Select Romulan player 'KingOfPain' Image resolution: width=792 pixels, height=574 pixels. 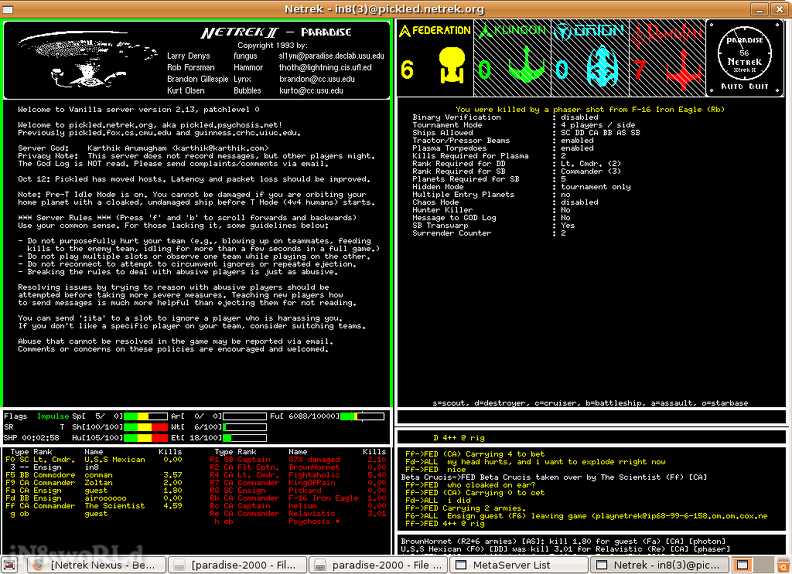298,483
